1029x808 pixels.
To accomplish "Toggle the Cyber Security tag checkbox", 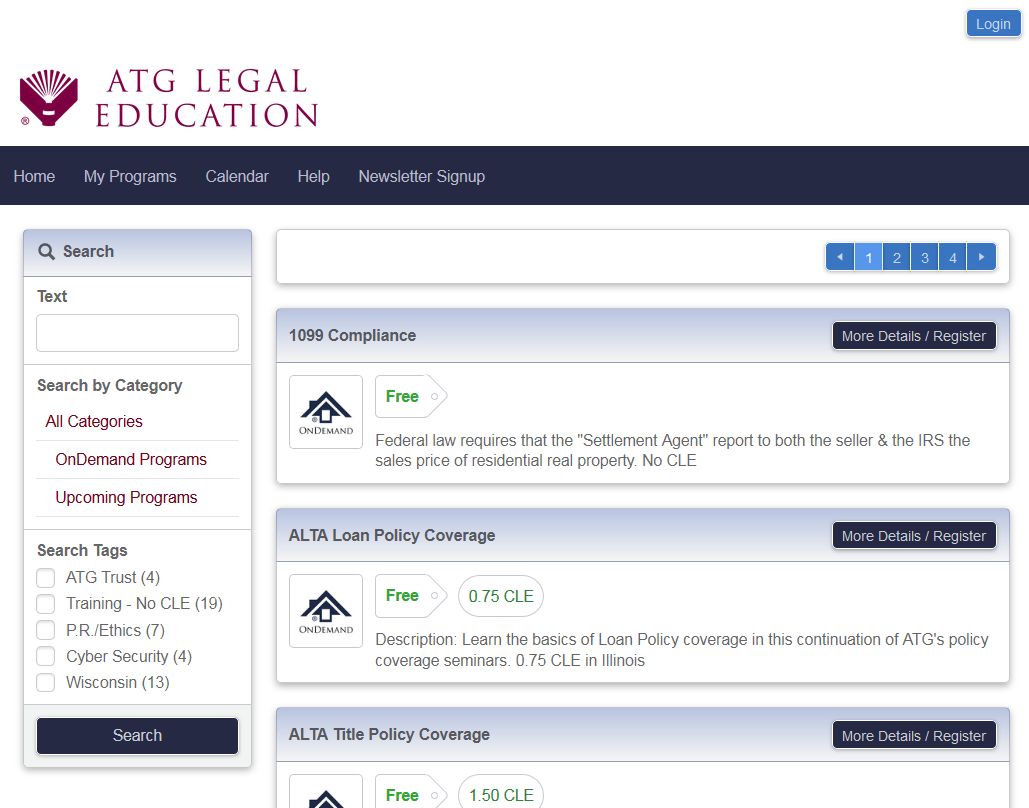I will pos(46,657).
